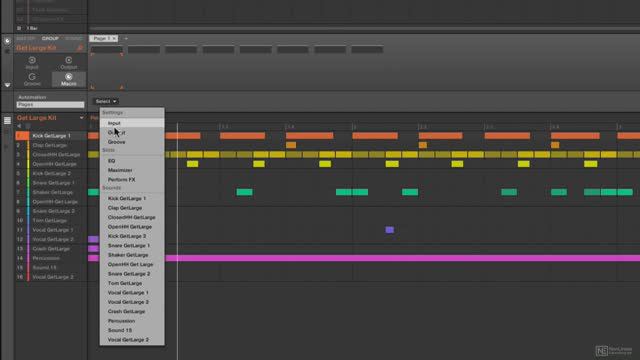
Task: Click the purple note on Vocal GetLarge 1 row
Action: 390,230
